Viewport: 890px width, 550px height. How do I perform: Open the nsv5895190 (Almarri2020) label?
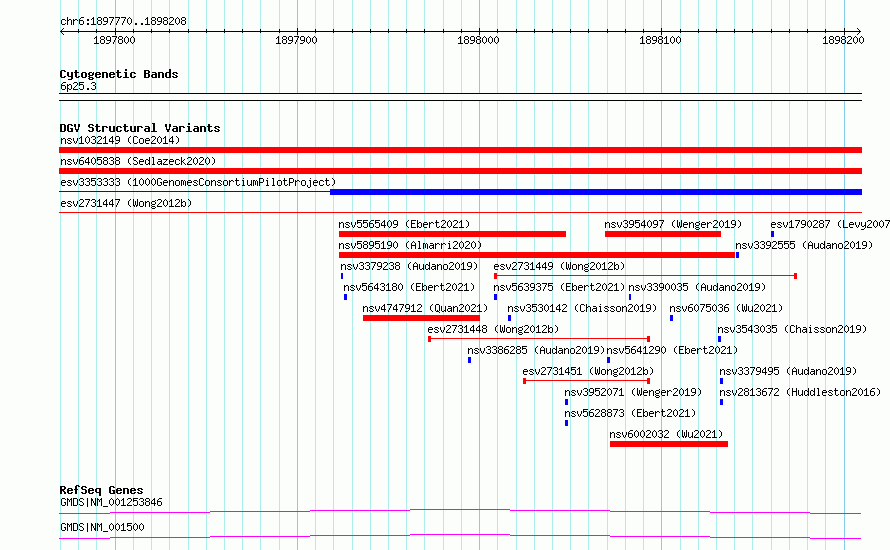410,245
